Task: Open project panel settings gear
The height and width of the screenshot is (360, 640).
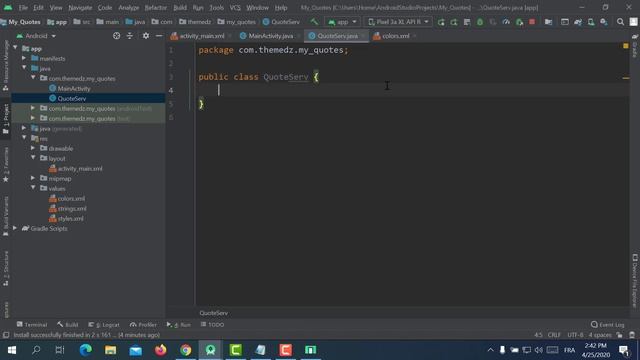Action: point(146,36)
